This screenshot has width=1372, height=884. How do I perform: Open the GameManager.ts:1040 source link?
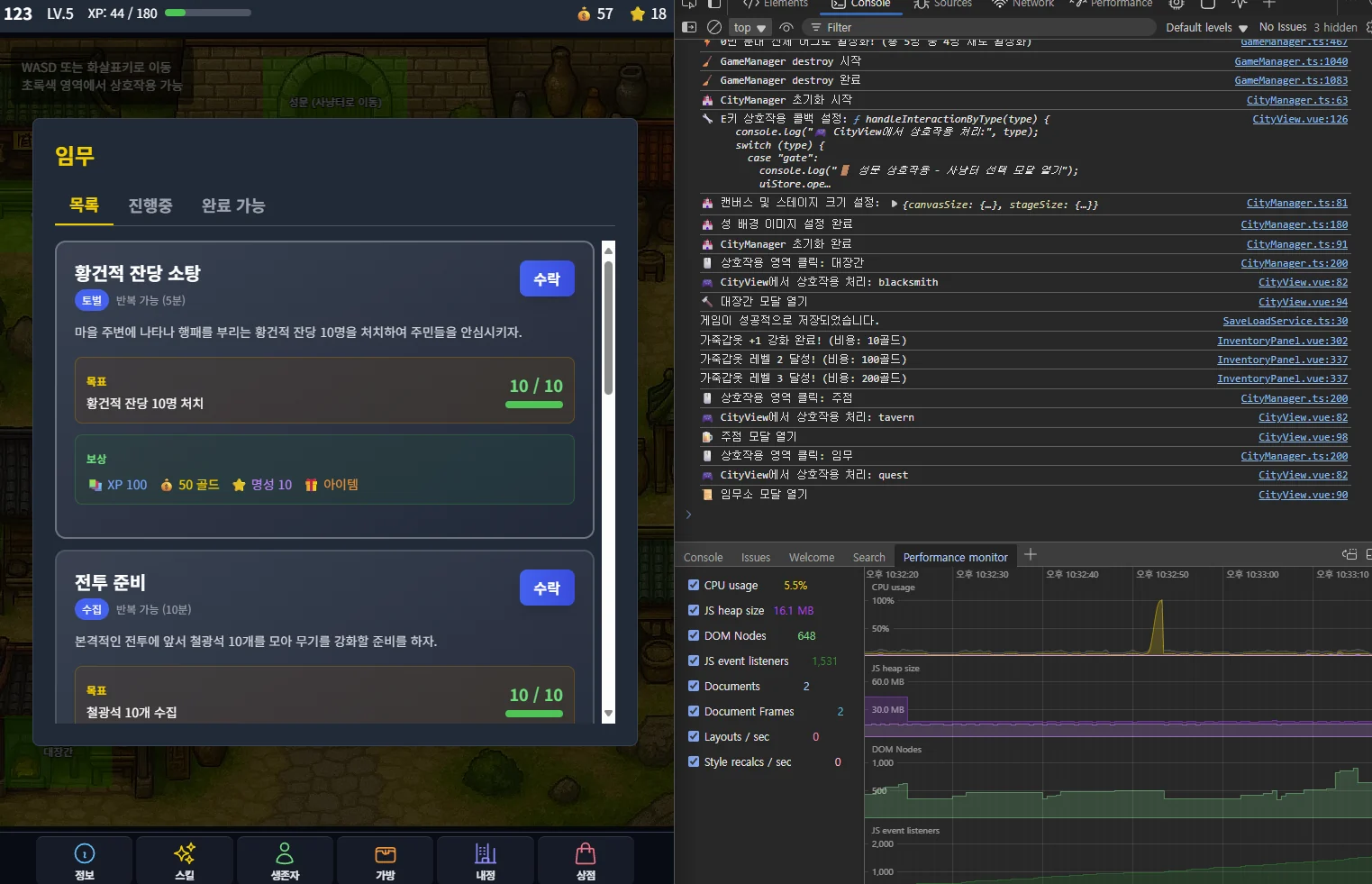[x=1291, y=61]
